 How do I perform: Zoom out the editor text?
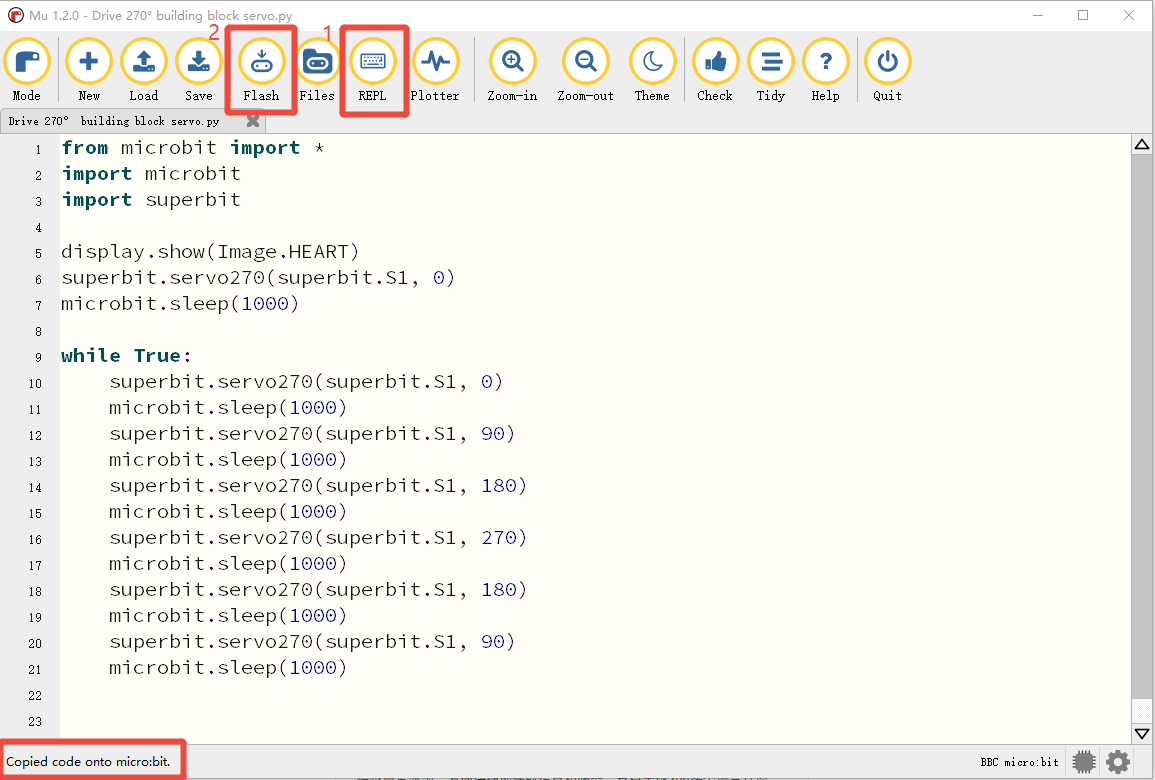point(586,70)
